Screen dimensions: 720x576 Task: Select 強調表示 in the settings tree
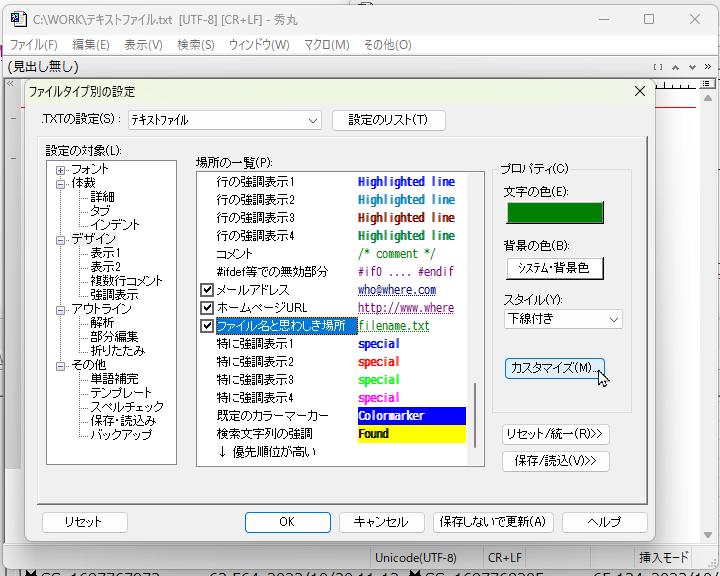coord(112,295)
